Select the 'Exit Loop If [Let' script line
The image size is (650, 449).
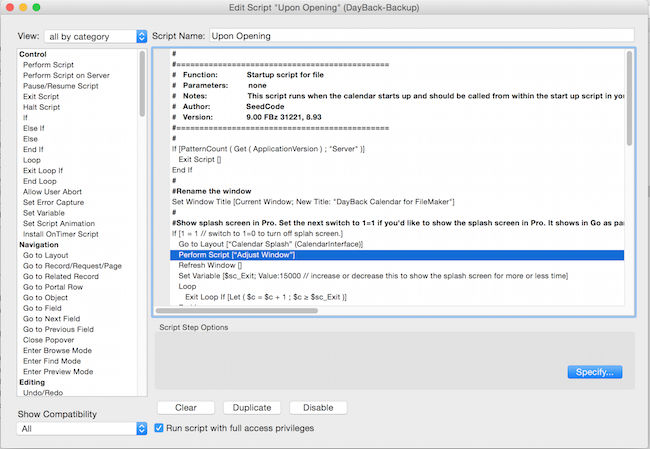tap(266, 297)
